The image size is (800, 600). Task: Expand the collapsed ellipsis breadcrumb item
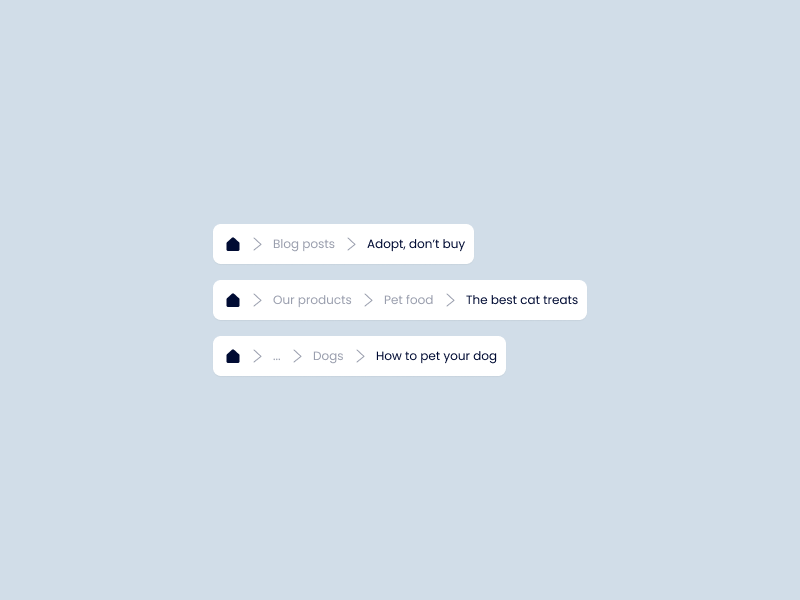pos(277,357)
